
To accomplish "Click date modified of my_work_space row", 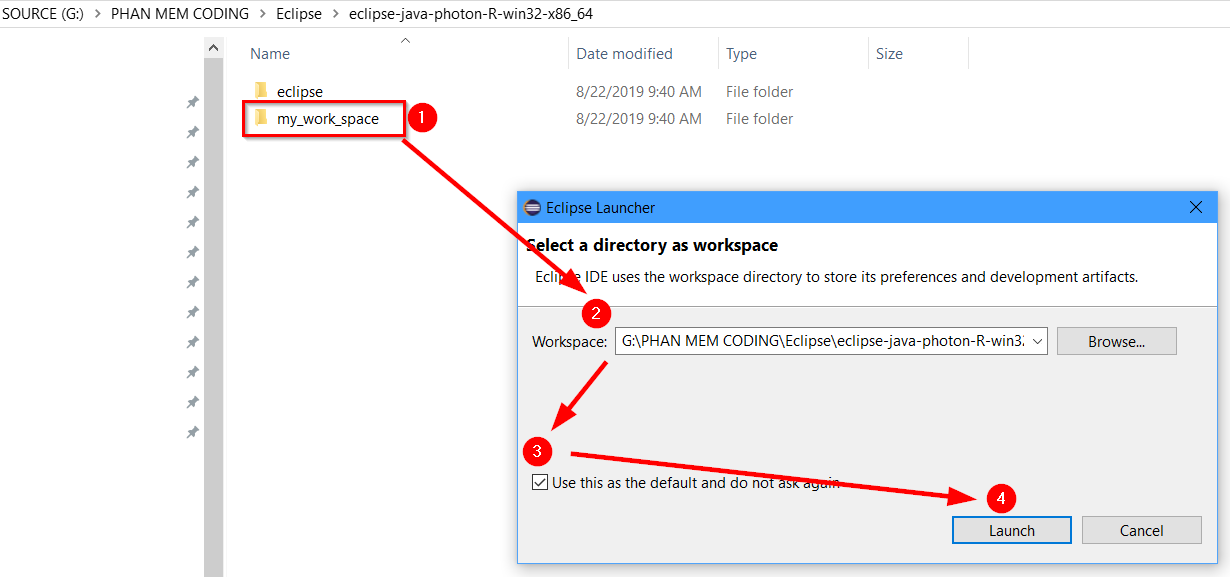I will click(639, 119).
